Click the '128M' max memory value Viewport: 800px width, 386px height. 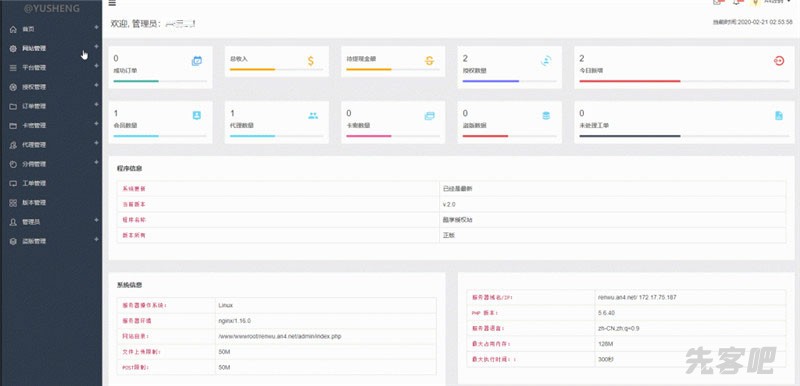(606, 344)
